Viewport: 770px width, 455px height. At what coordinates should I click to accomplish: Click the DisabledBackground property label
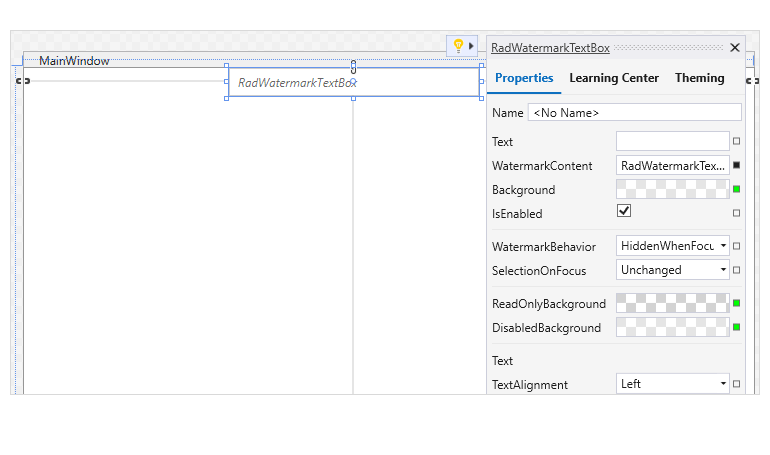coord(547,328)
